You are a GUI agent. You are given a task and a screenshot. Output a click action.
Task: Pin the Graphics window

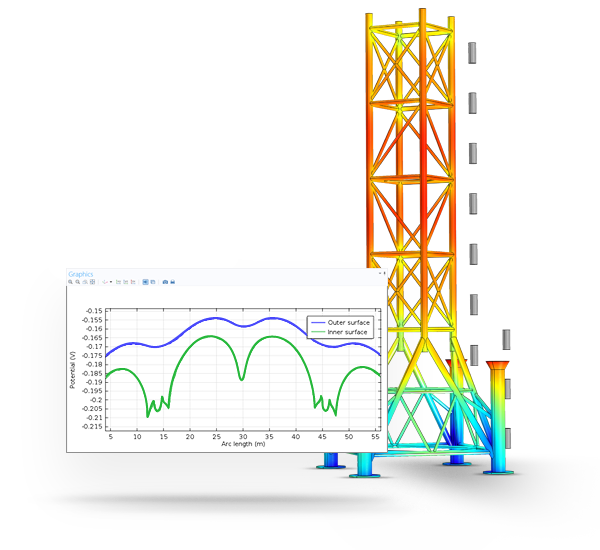click(x=385, y=274)
